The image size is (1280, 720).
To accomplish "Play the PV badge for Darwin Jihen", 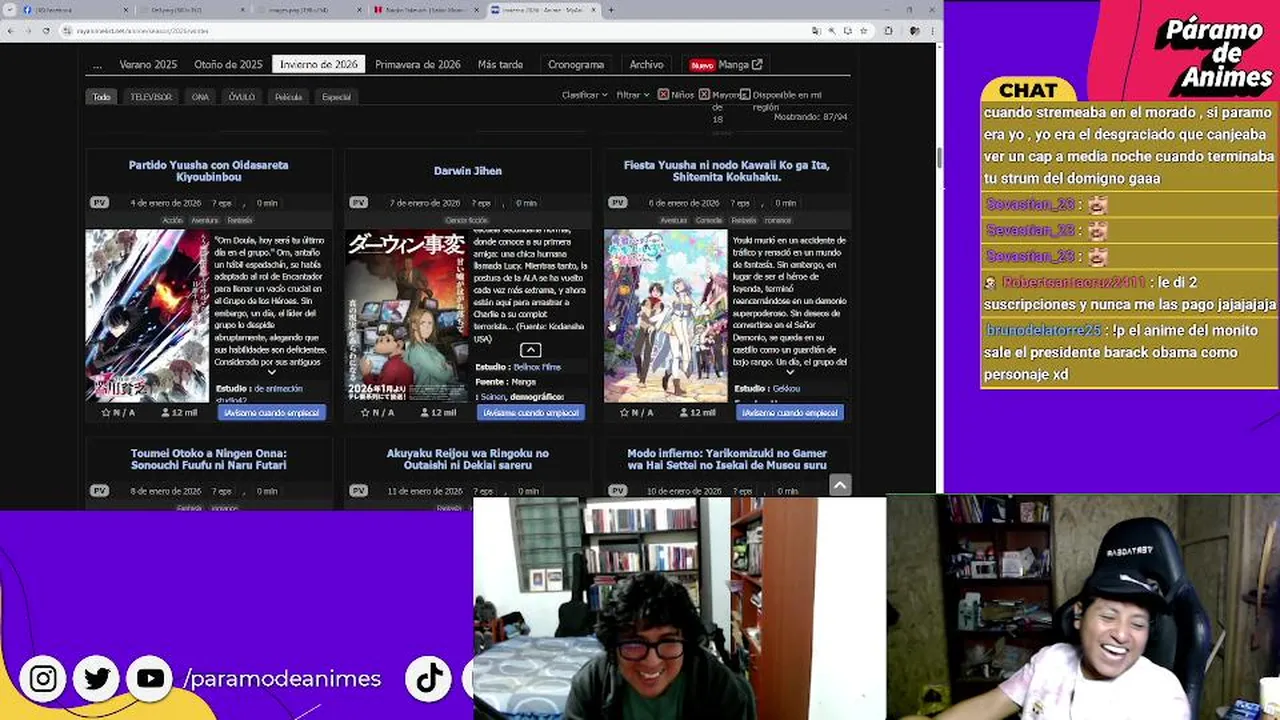I will 358,203.
